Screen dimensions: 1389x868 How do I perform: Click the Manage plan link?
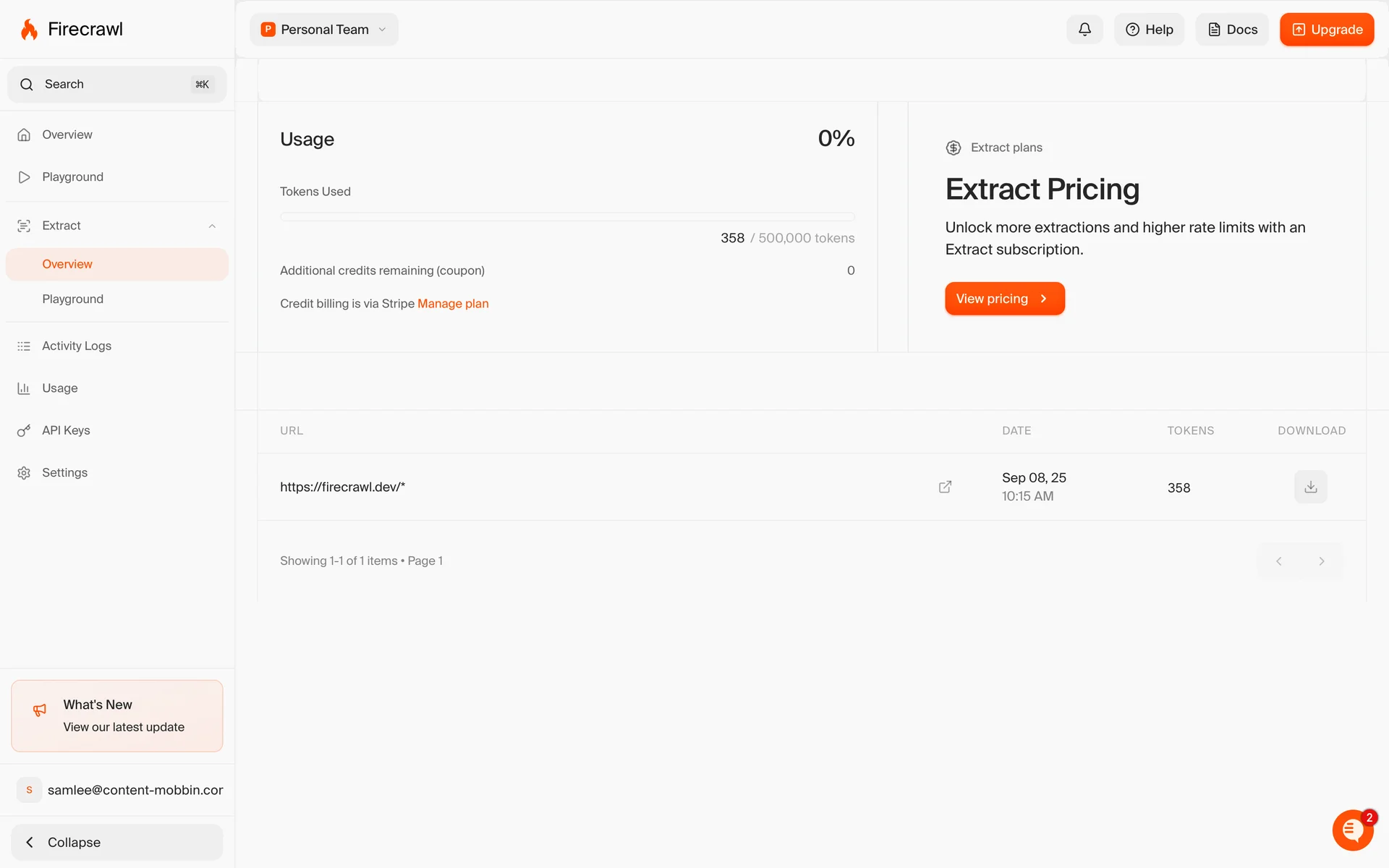(453, 304)
